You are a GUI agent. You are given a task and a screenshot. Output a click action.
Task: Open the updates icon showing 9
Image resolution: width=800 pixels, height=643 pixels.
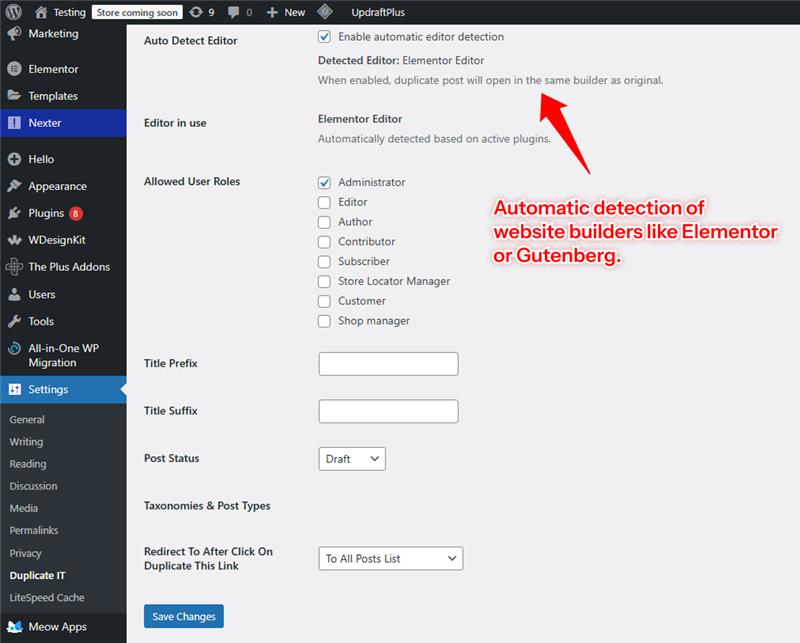(196, 12)
